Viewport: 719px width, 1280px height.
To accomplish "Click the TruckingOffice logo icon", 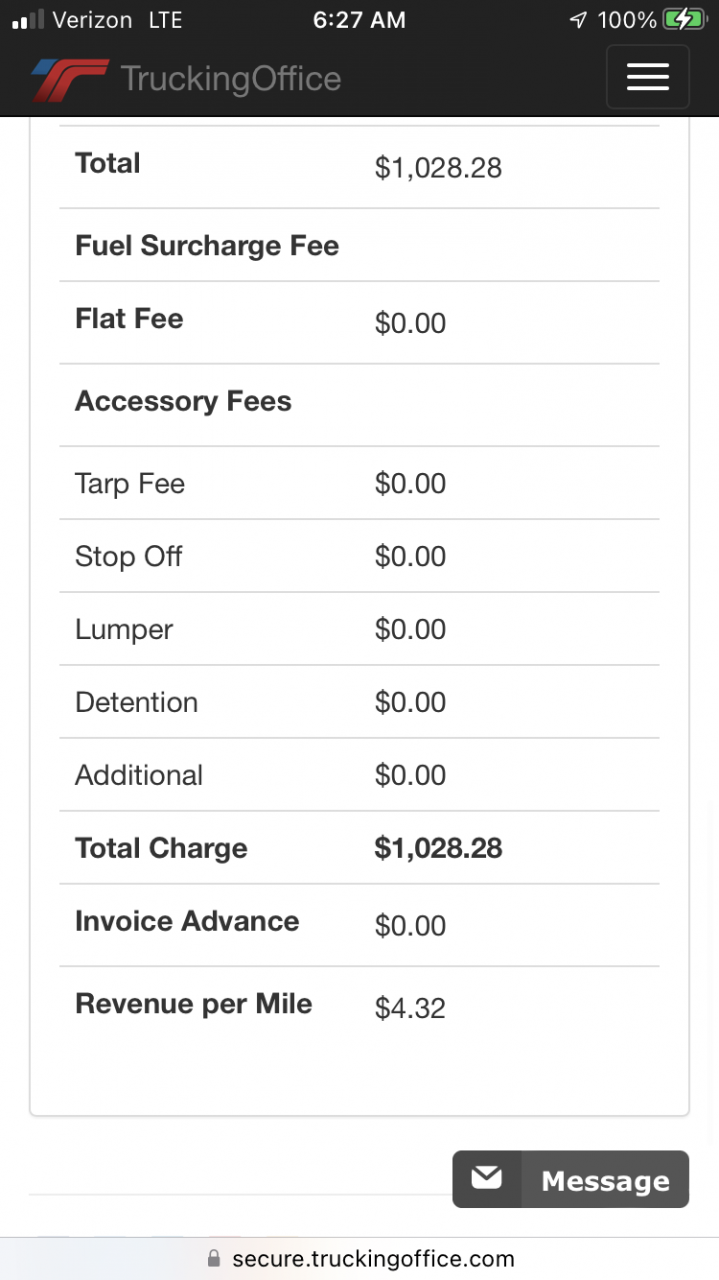I will pos(68,79).
